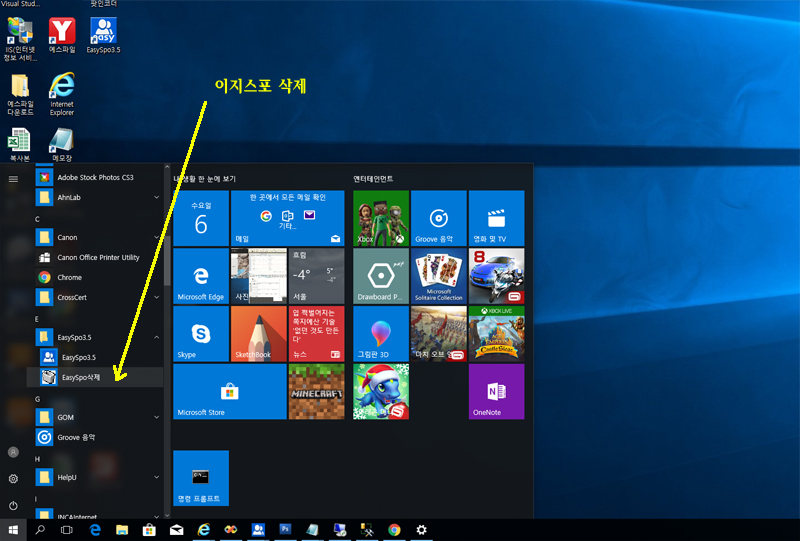Expand the CrossCert folder

156,297
